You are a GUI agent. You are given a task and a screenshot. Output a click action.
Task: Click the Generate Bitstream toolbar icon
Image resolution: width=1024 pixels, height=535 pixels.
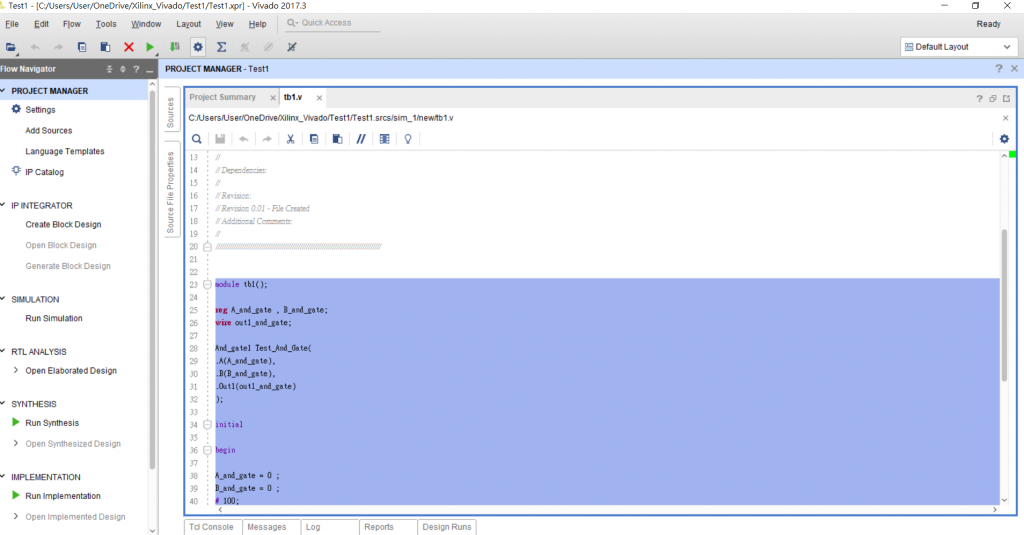[174, 47]
